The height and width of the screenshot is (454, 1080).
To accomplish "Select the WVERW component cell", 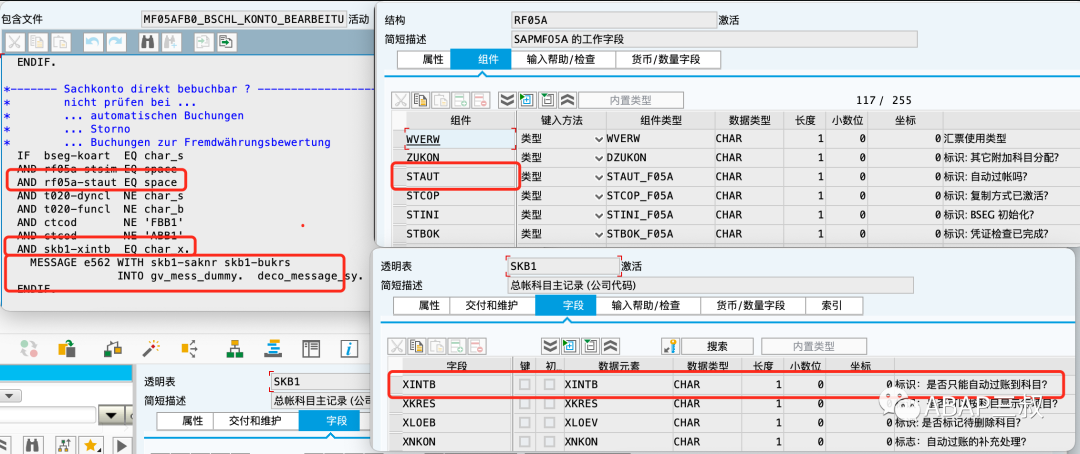I will 460,138.
